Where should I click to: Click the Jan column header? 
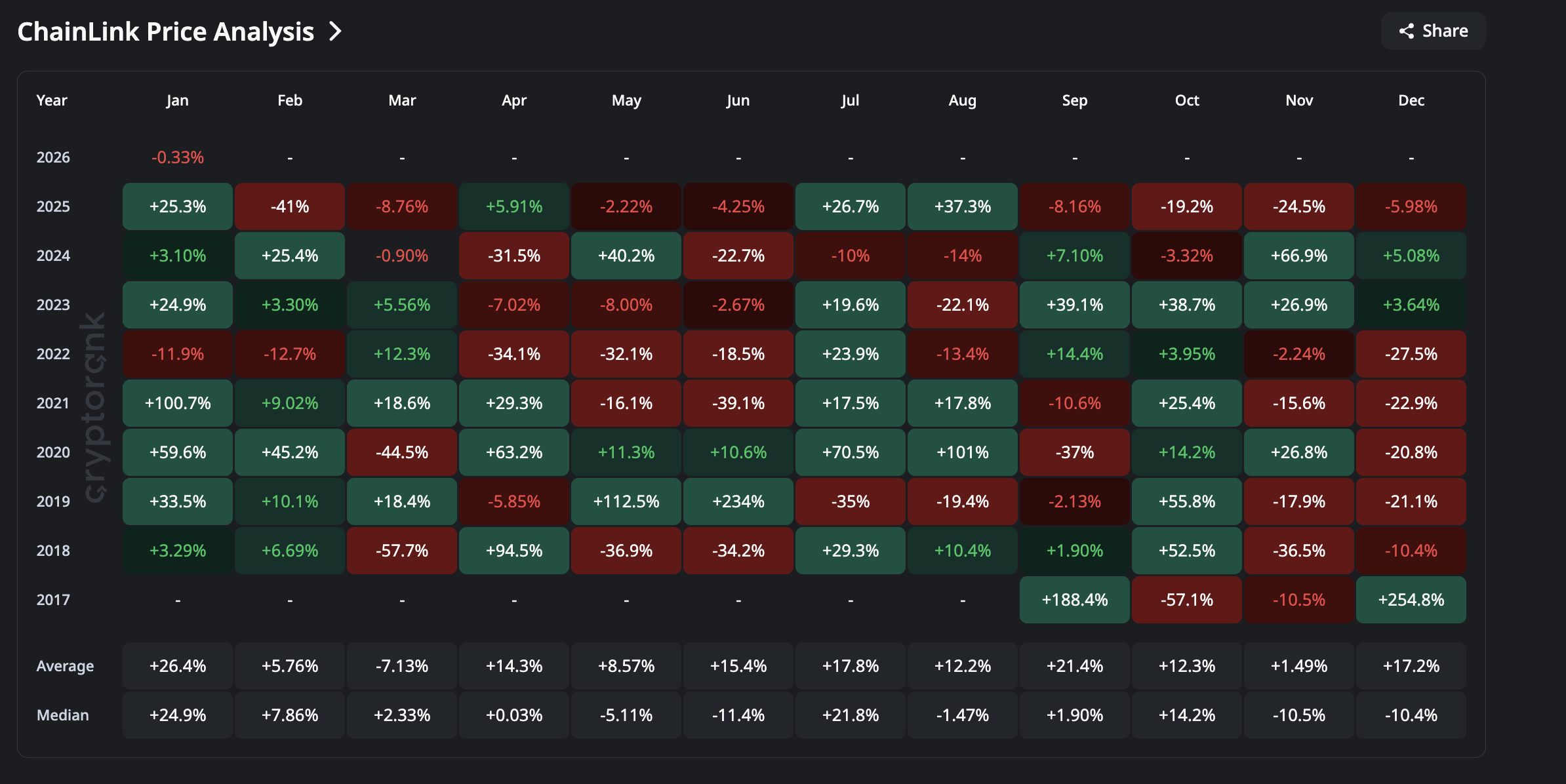pyautogui.click(x=177, y=100)
